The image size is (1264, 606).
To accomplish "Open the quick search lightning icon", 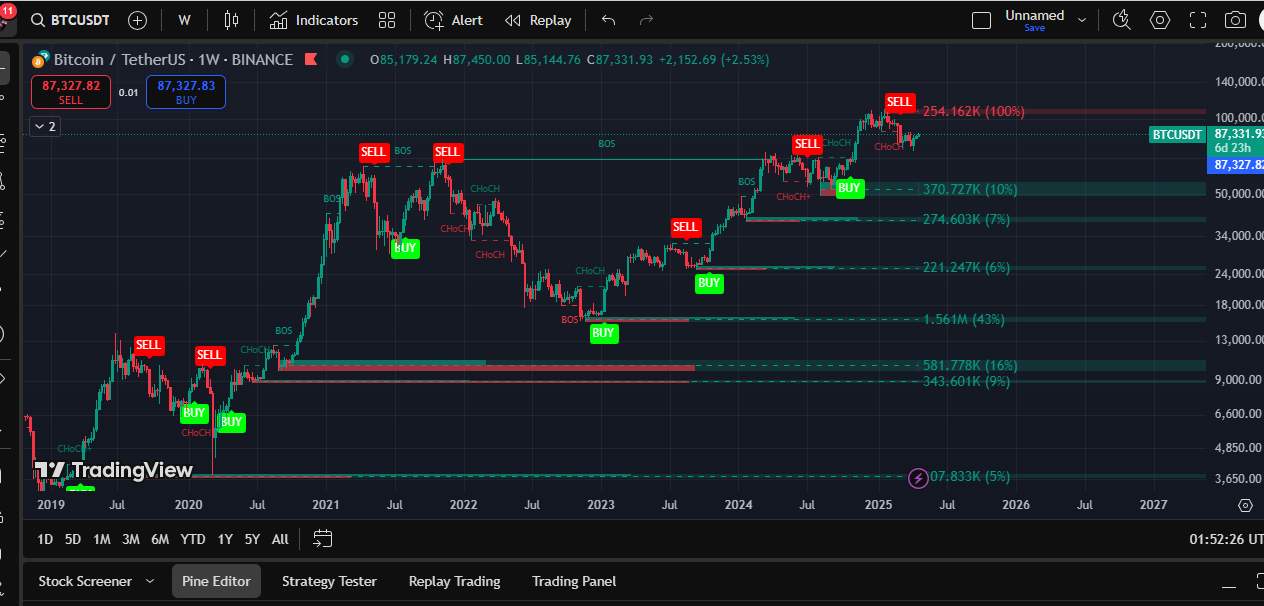I will 1121,20.
